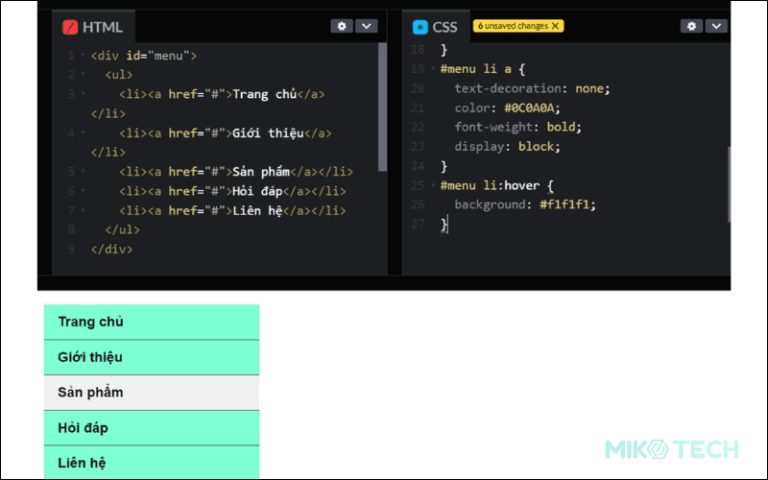768x480 pixels.
Task: Collapse the div id menu fold arrow
Action: [x=82, y=56]
